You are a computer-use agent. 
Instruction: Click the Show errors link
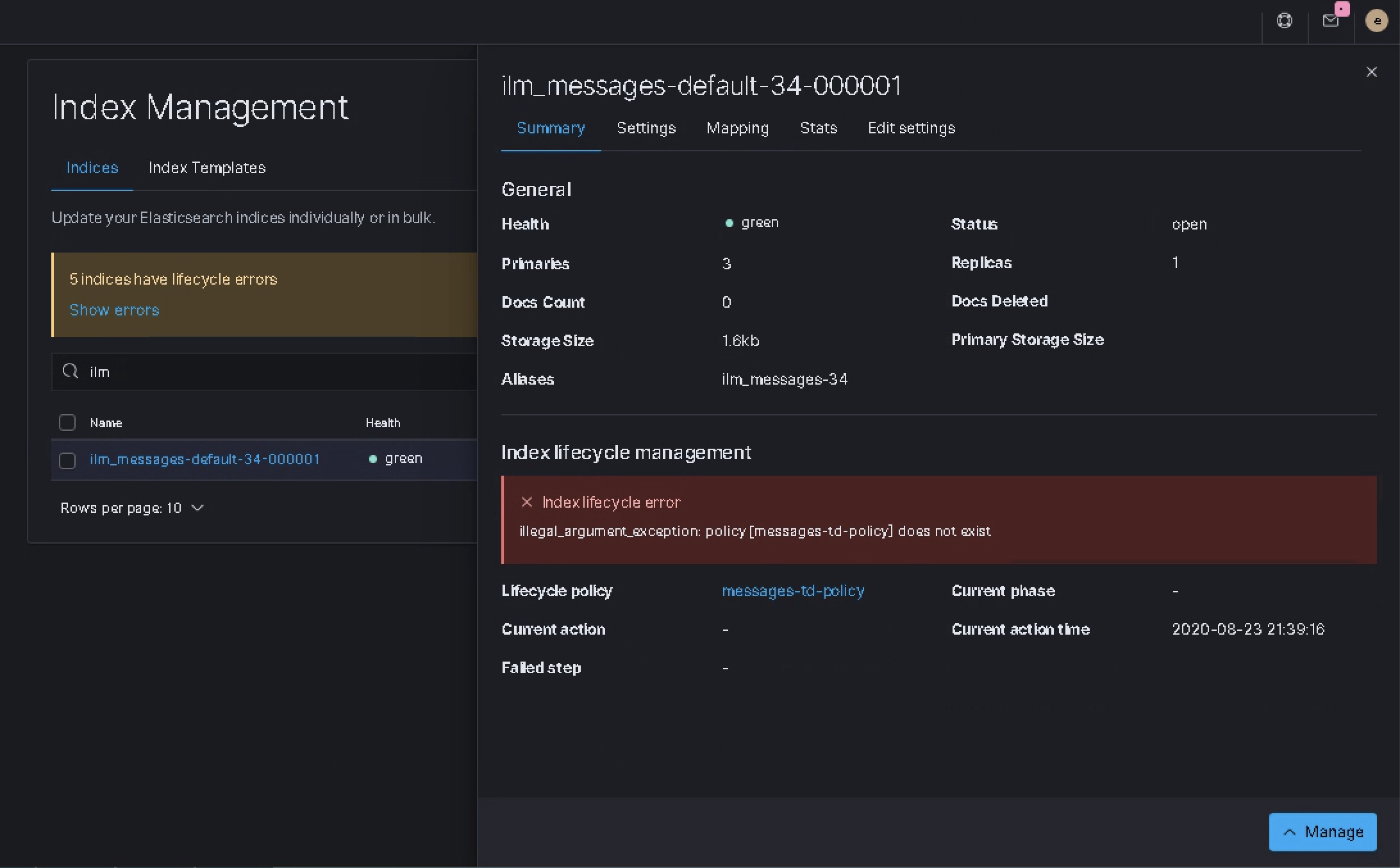pyautogui.click(x=114, y=310)
